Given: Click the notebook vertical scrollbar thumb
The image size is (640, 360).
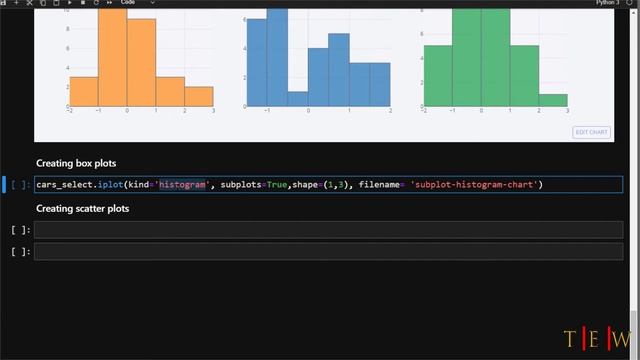Looking at the screenshot, I should click(x=633, y=335).
